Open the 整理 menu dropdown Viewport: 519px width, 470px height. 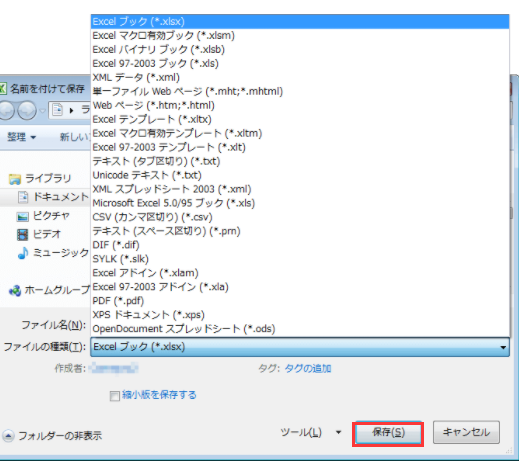coord(22,137)
